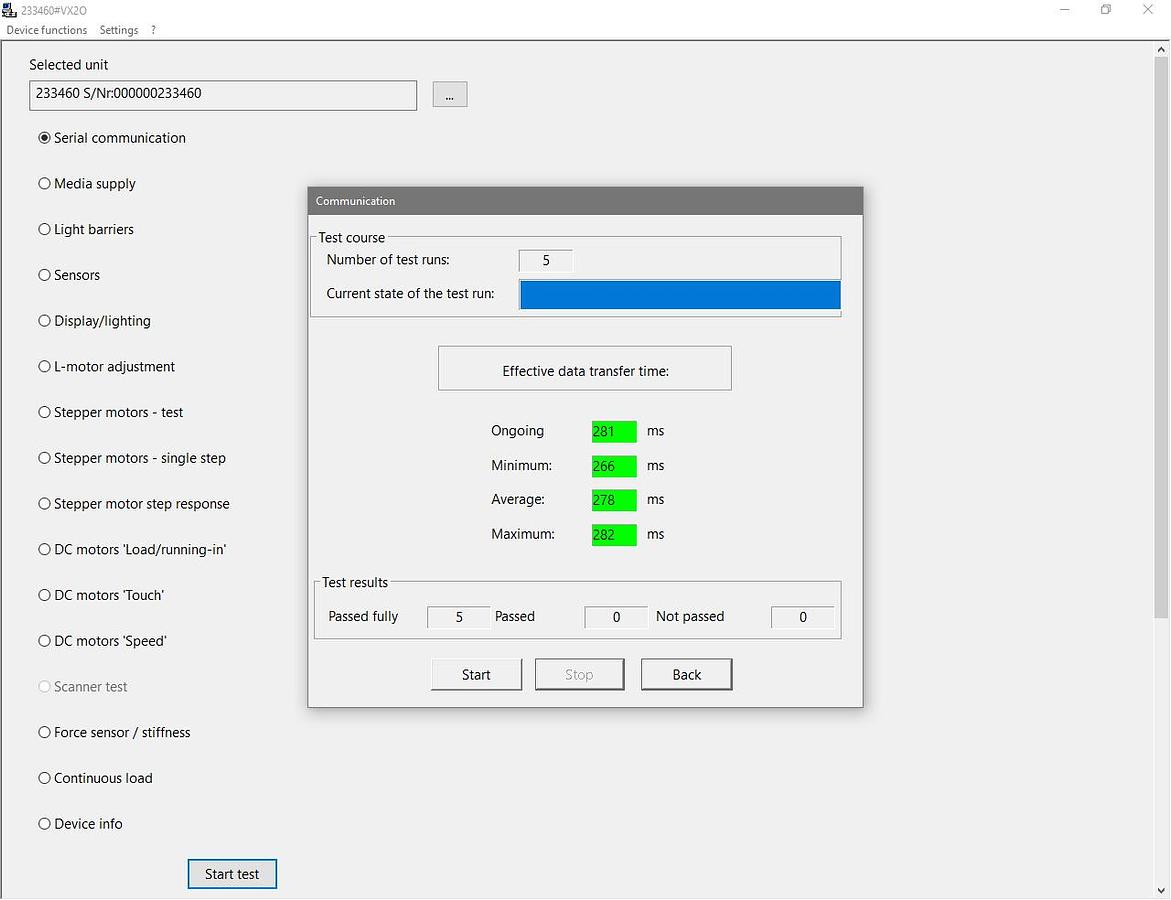Click the Start test button
The height and width of the screenshot is (900, 1171).
click(x=232, y=874)
